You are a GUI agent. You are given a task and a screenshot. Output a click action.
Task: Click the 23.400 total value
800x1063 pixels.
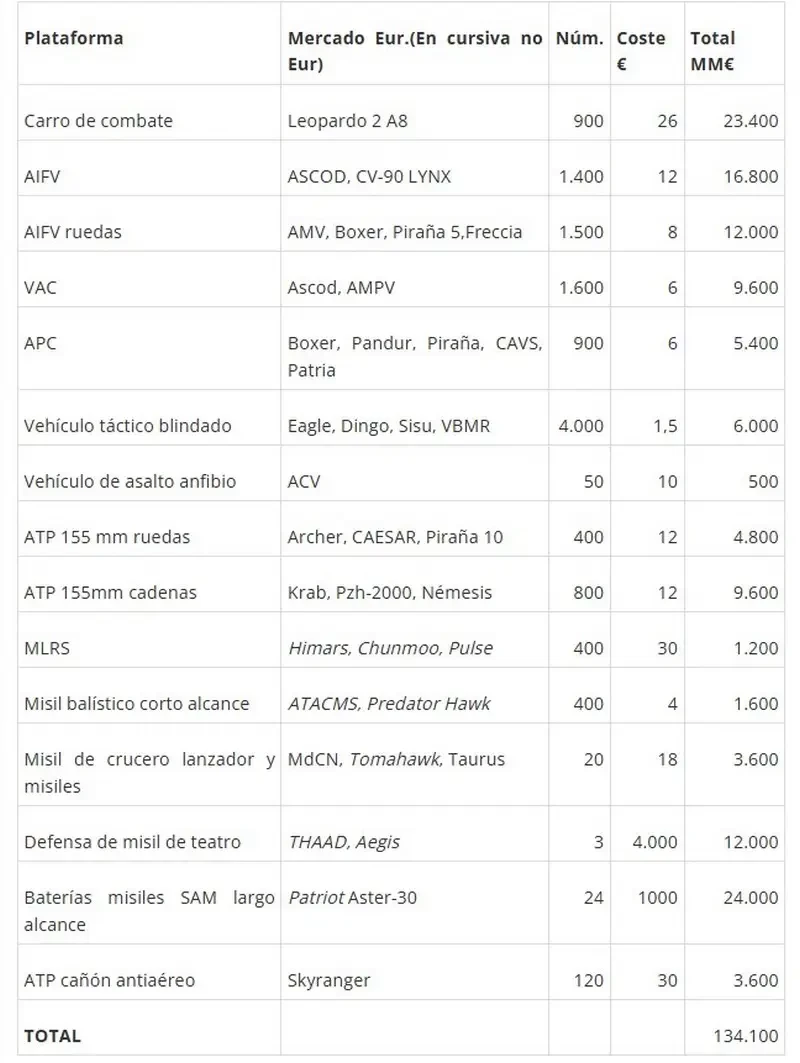(750, 121)
